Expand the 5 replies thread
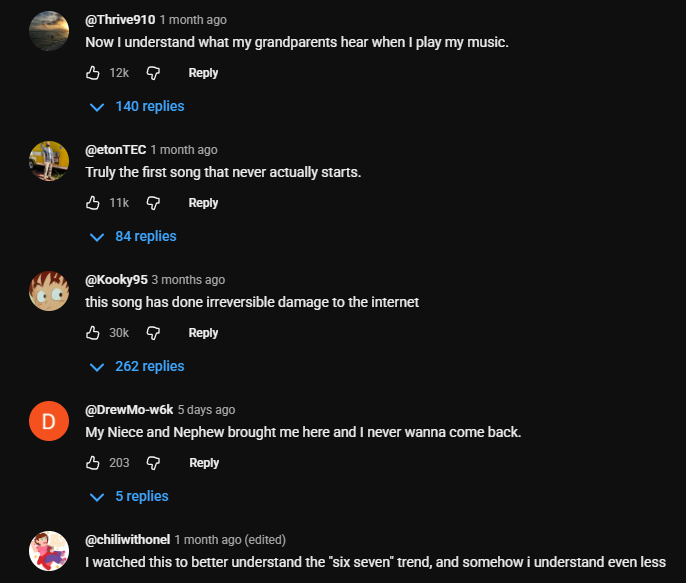This screenshot has width=686, height=583. (x=130, y=496)
